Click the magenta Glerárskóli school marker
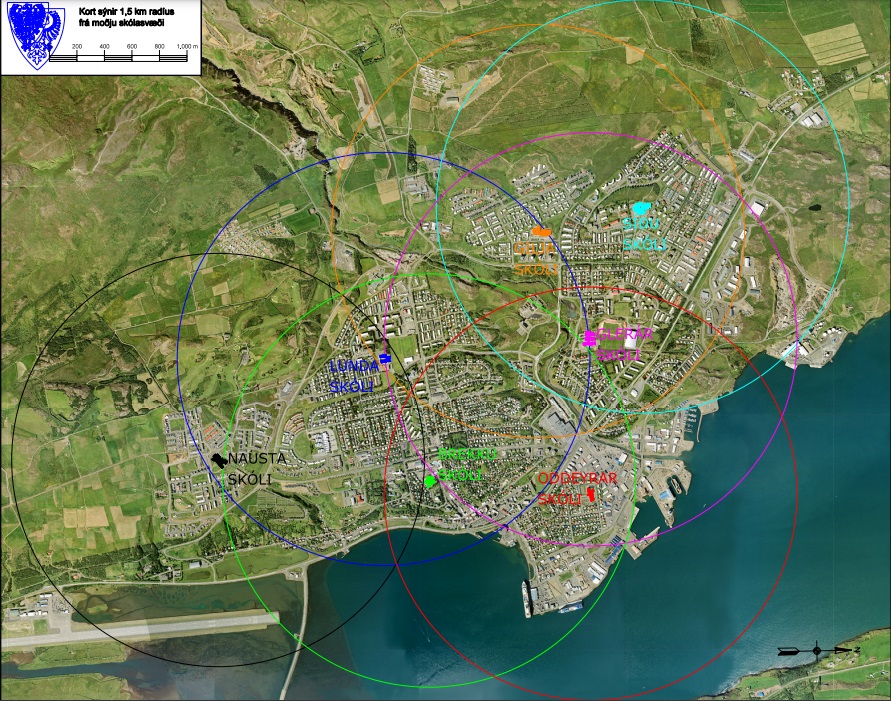The width and height of the screenshot is (891, 701). [590, 337]
